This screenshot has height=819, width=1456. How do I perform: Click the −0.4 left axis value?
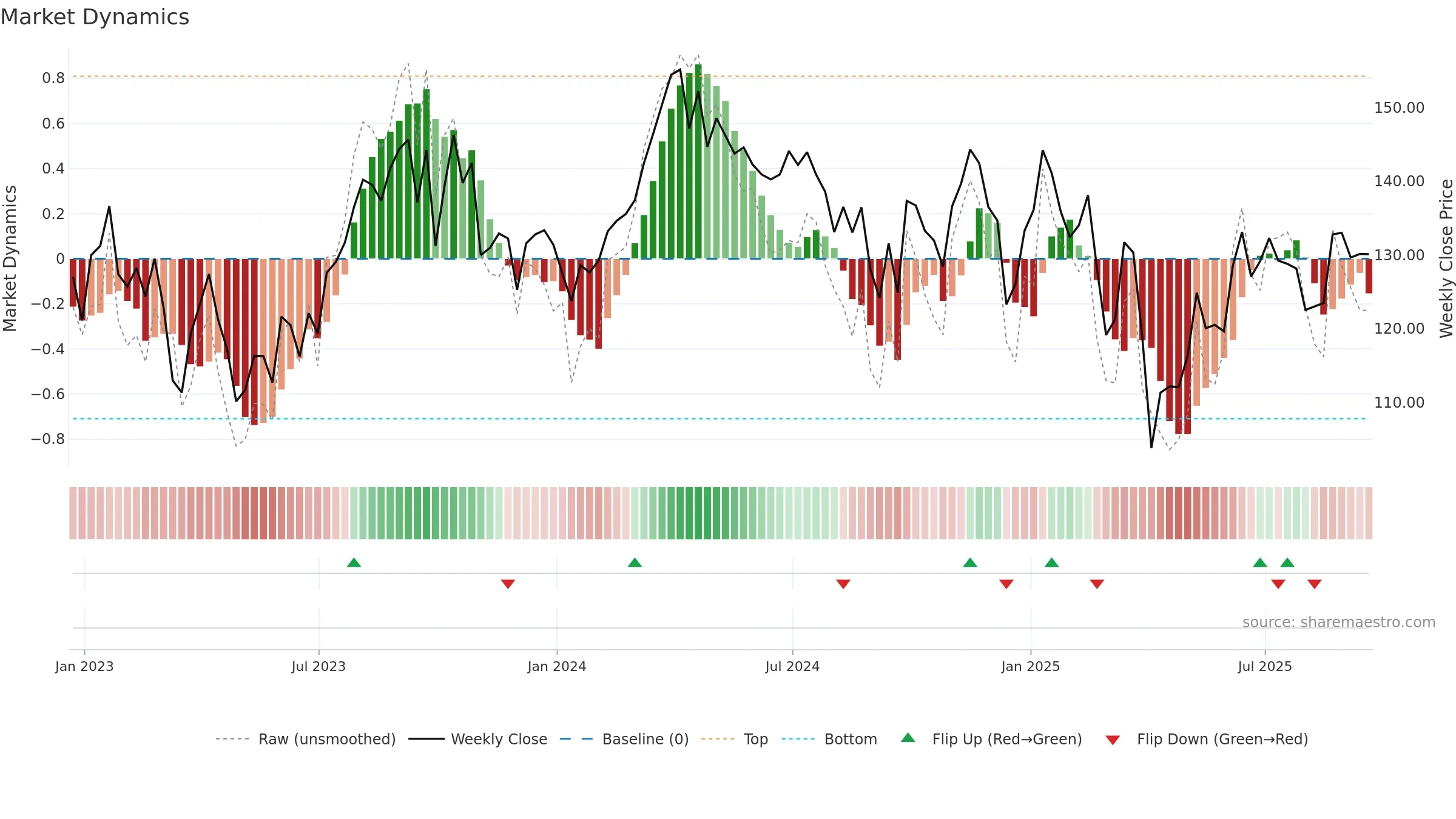[x=48, y=349]
